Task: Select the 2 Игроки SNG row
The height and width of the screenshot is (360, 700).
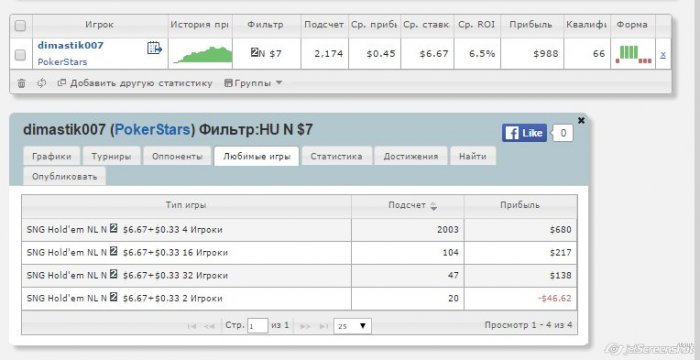Action: click(299, 298)
